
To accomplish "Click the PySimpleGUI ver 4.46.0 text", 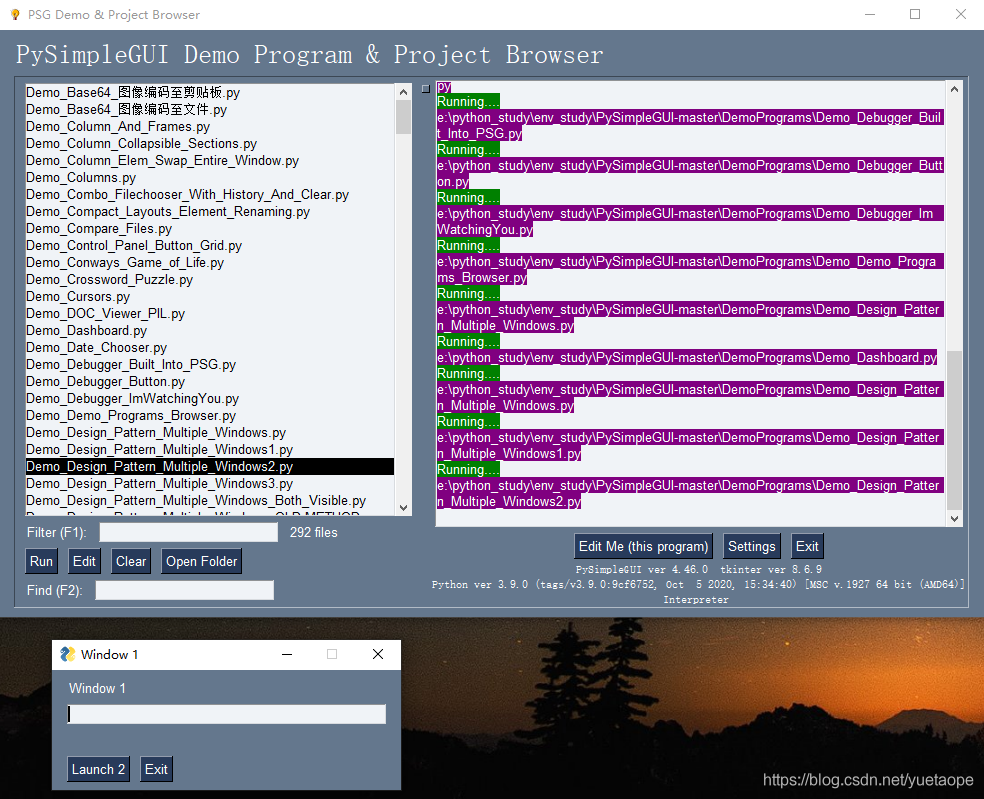I will click(x=641, y=569).
